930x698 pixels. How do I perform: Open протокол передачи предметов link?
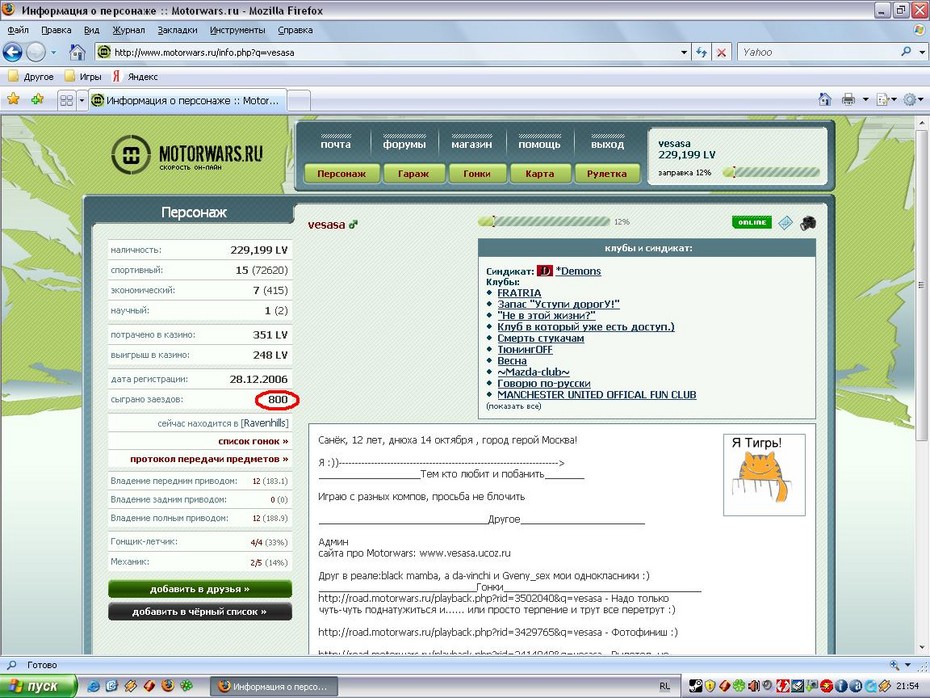click(x=209, y=459)
